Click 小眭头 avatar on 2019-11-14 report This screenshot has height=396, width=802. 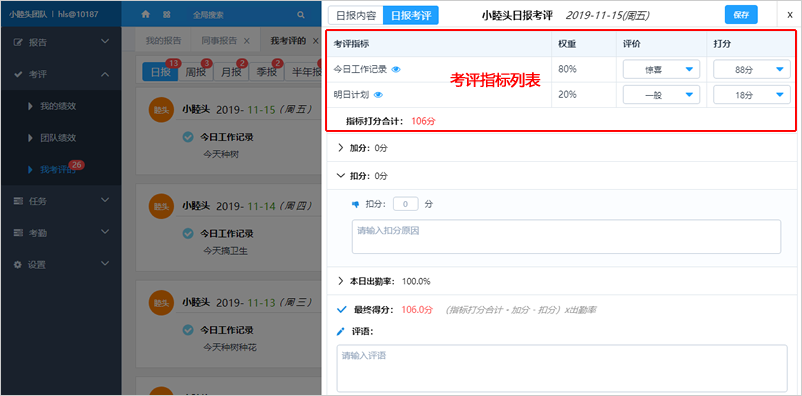pos(161,206)
